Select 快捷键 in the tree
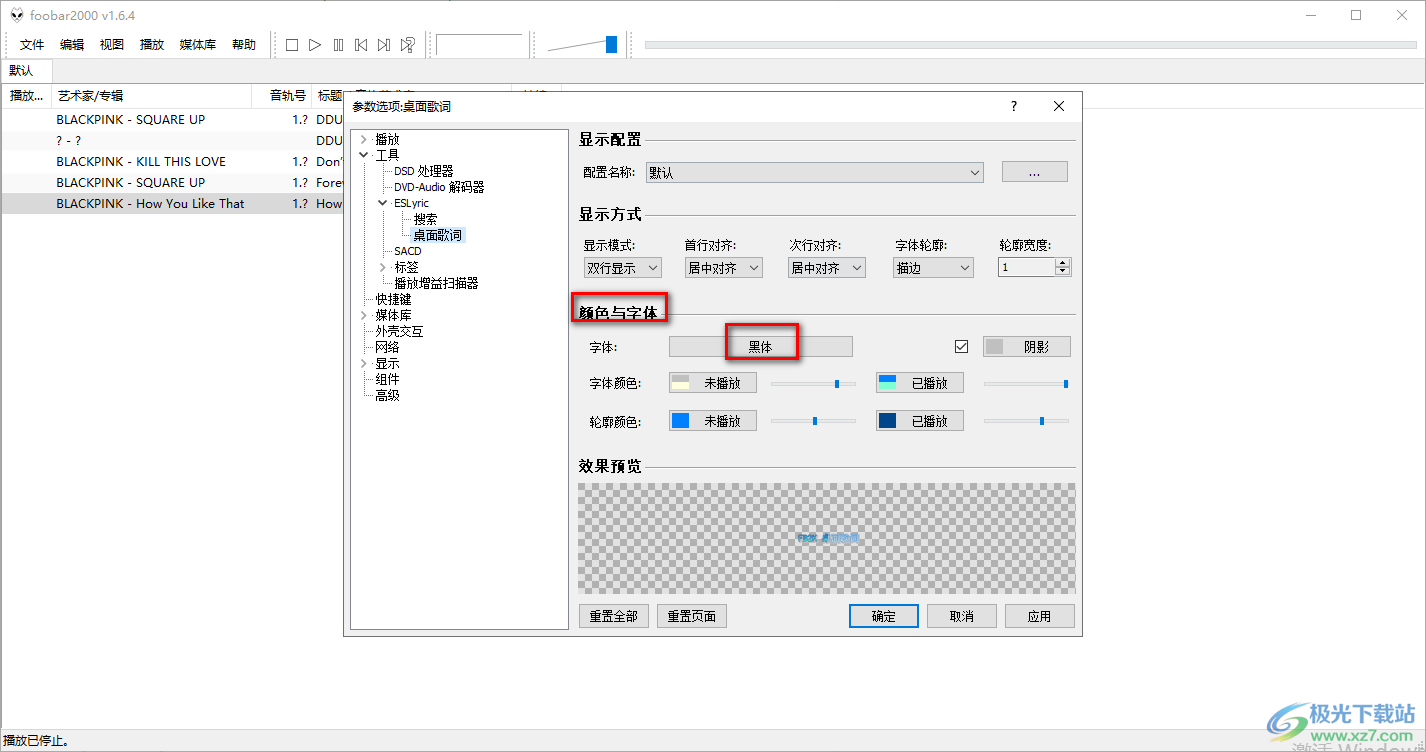Image resolution: width=1426 pixels, height=752 pixels. pyautogui.click(x=393, y=299)
